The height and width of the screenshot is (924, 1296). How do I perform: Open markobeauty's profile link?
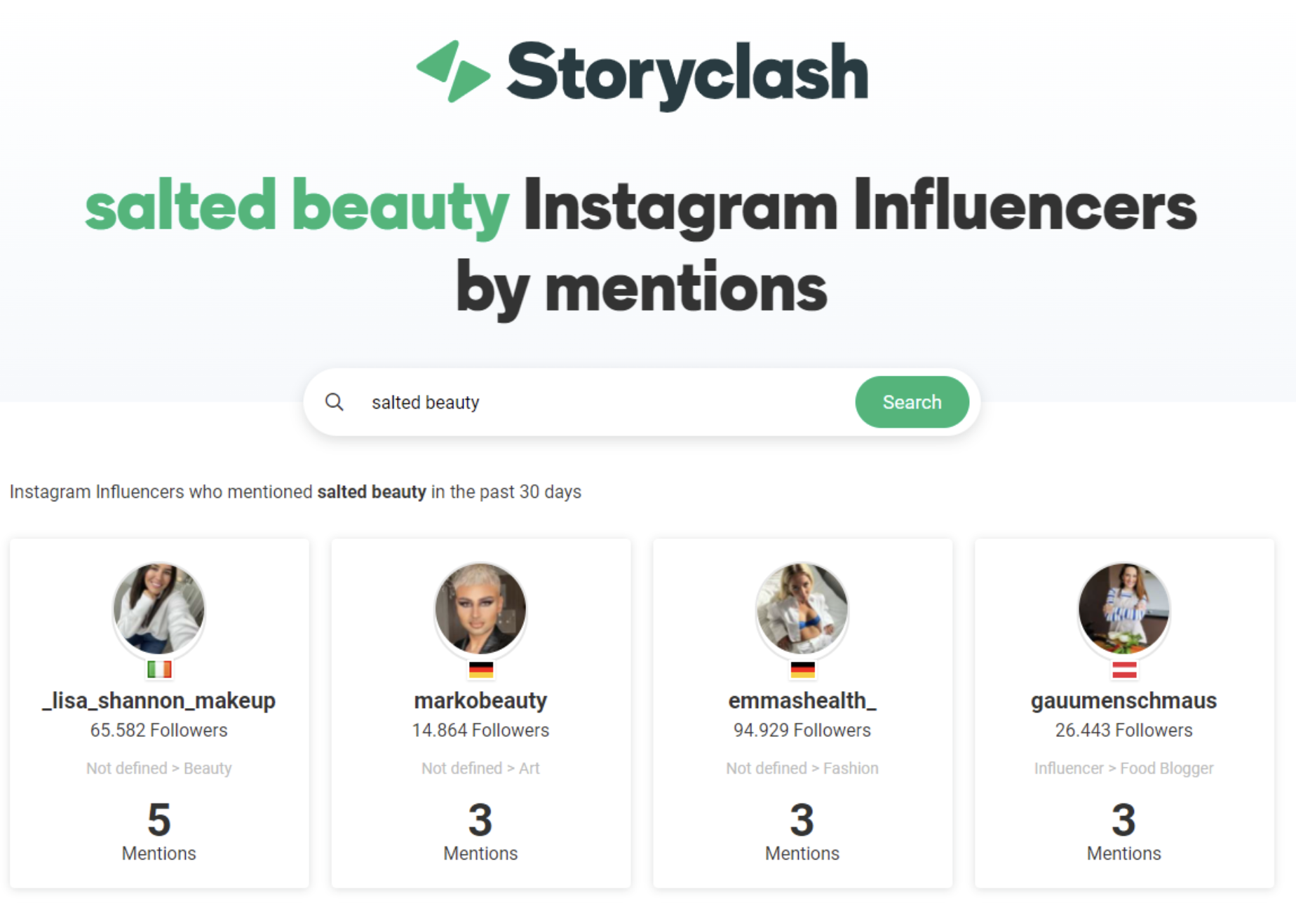coord(480,700)
